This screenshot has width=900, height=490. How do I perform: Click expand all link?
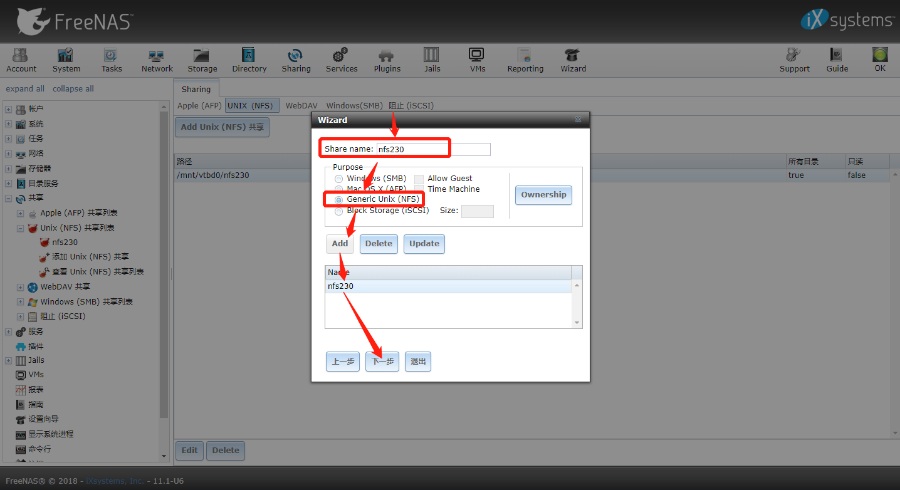click(x=25, y=89)
